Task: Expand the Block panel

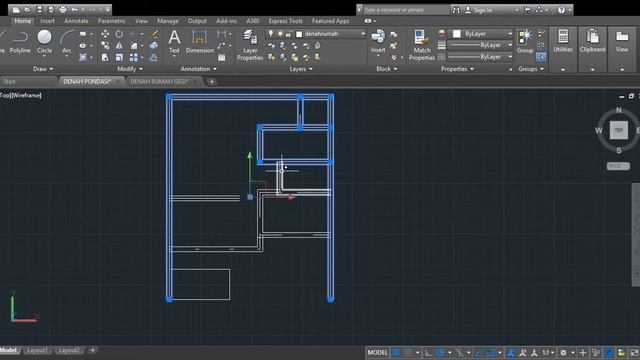Action: click(x=387, y=69)
